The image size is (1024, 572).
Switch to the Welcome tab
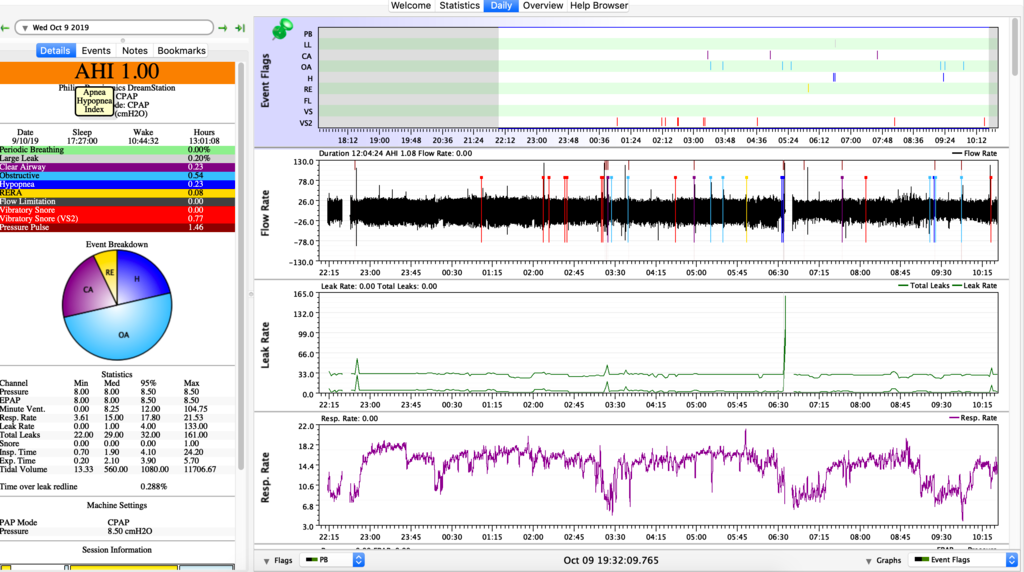[x=411, y=5]
